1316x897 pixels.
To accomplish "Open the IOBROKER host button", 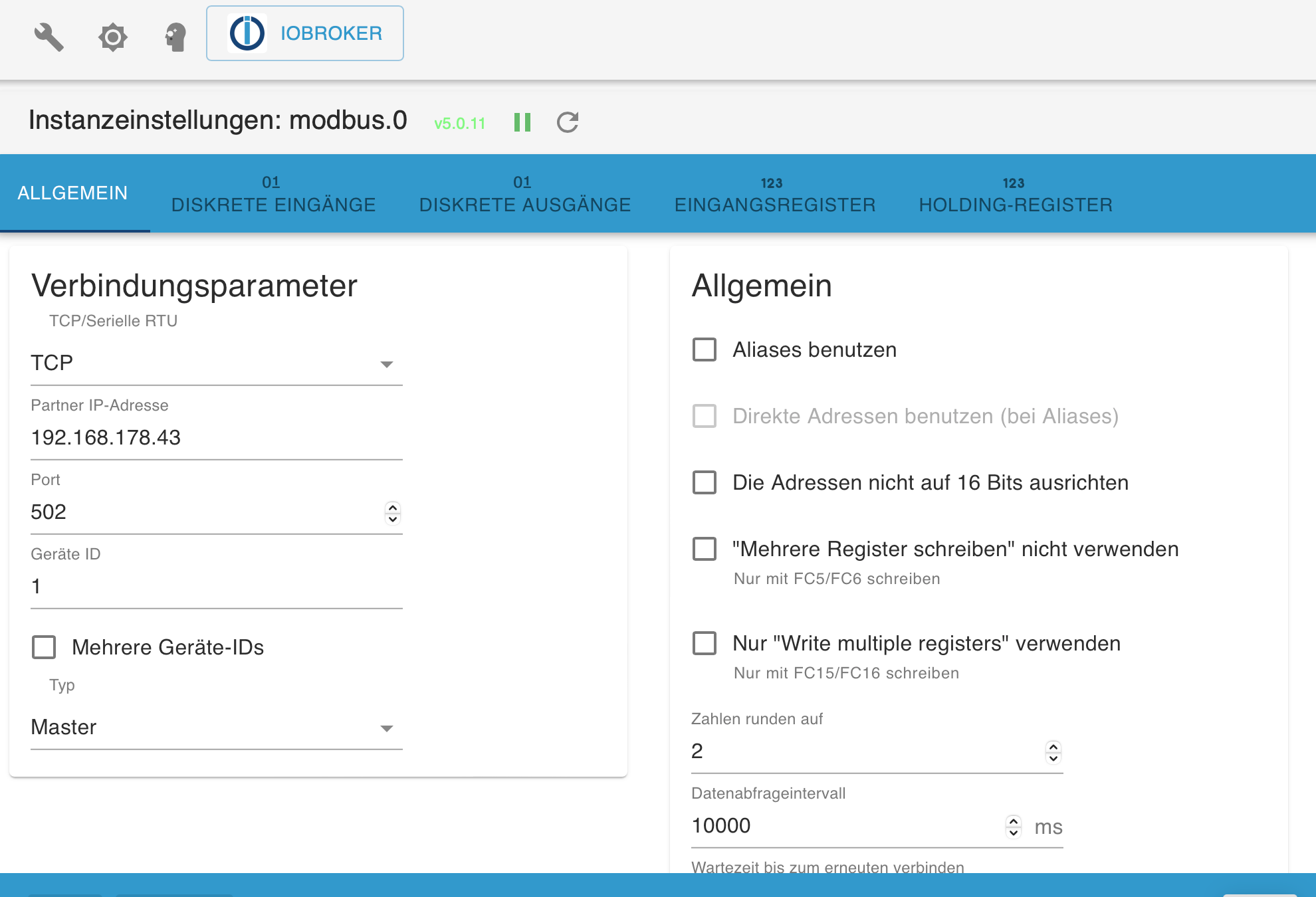I will 305,33.
